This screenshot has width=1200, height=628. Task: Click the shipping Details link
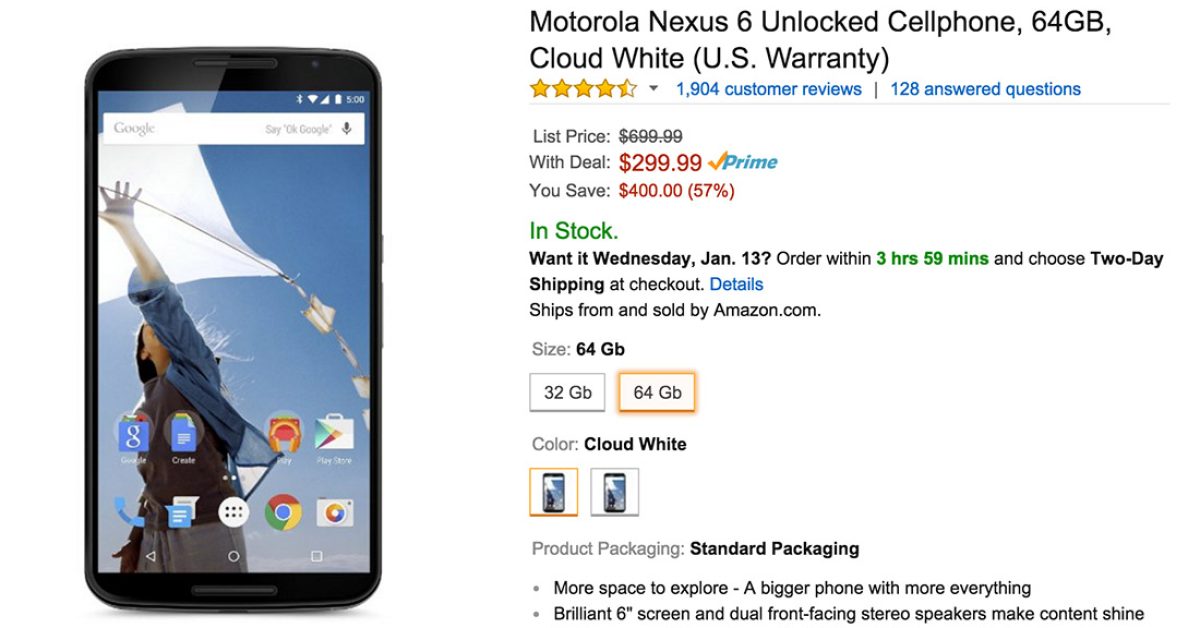pyautogui.click(x=736, y=284)
